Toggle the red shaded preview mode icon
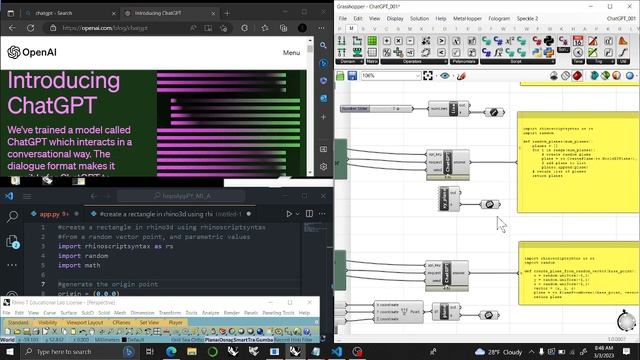The image size is (640, 360). pos(577,76)
